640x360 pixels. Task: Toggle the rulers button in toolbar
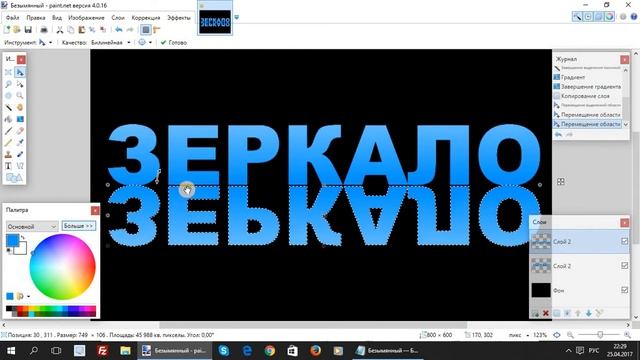coord(157,30)
